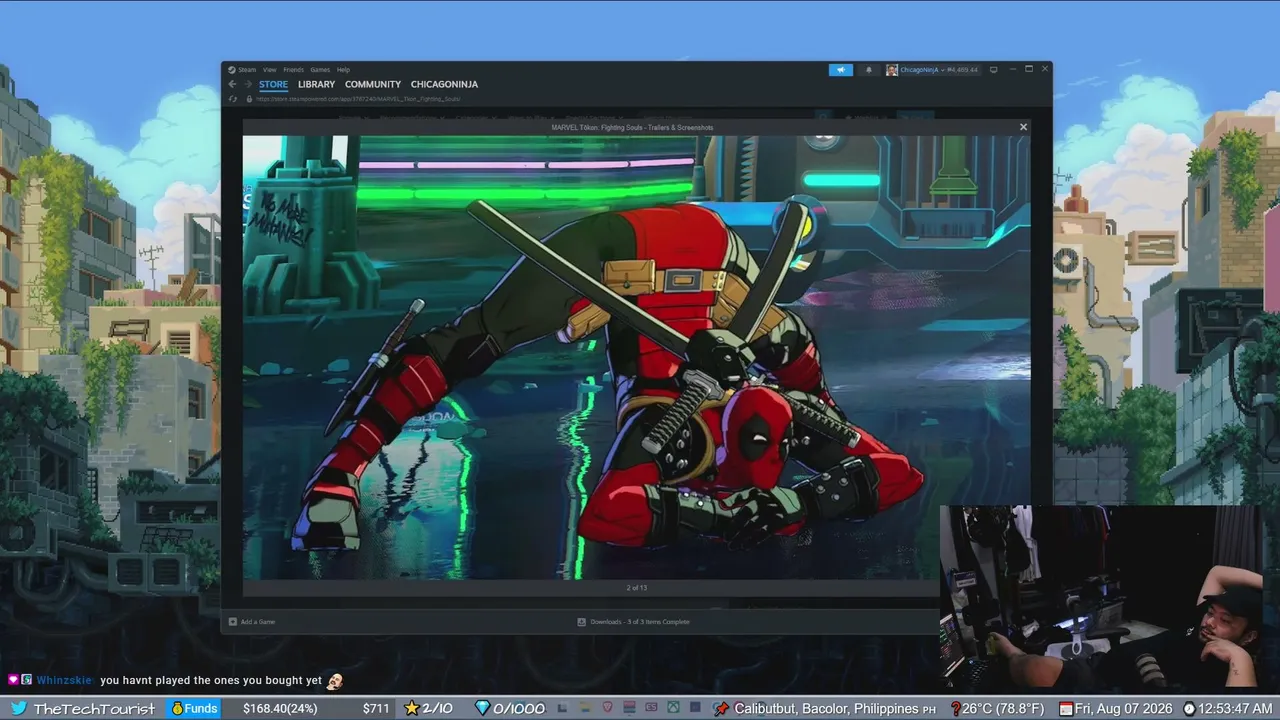The image size is (1280, 720).
Task: Click the chat message from Whinzskie
Action: pyautogui.click(x=211, y=680)
